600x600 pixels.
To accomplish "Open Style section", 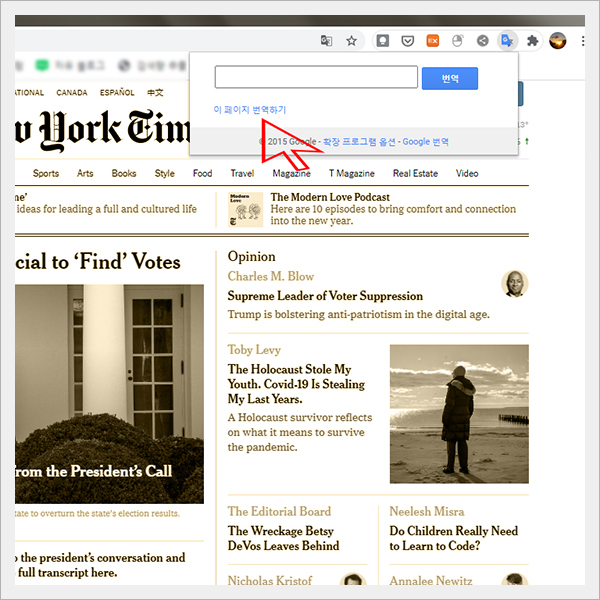I will click(165, 173).
